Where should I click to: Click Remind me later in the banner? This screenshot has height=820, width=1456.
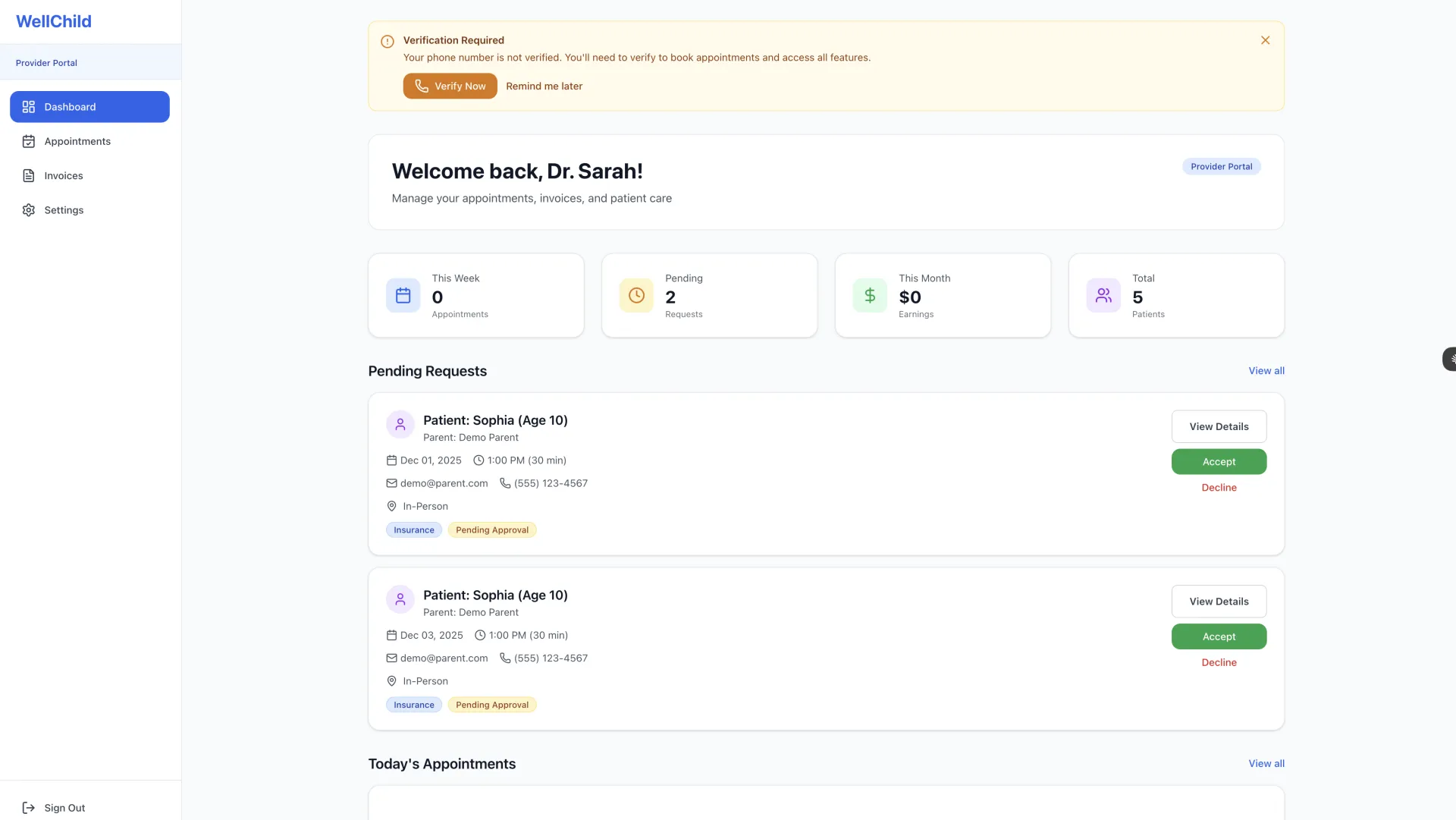[x=544, y=86]
